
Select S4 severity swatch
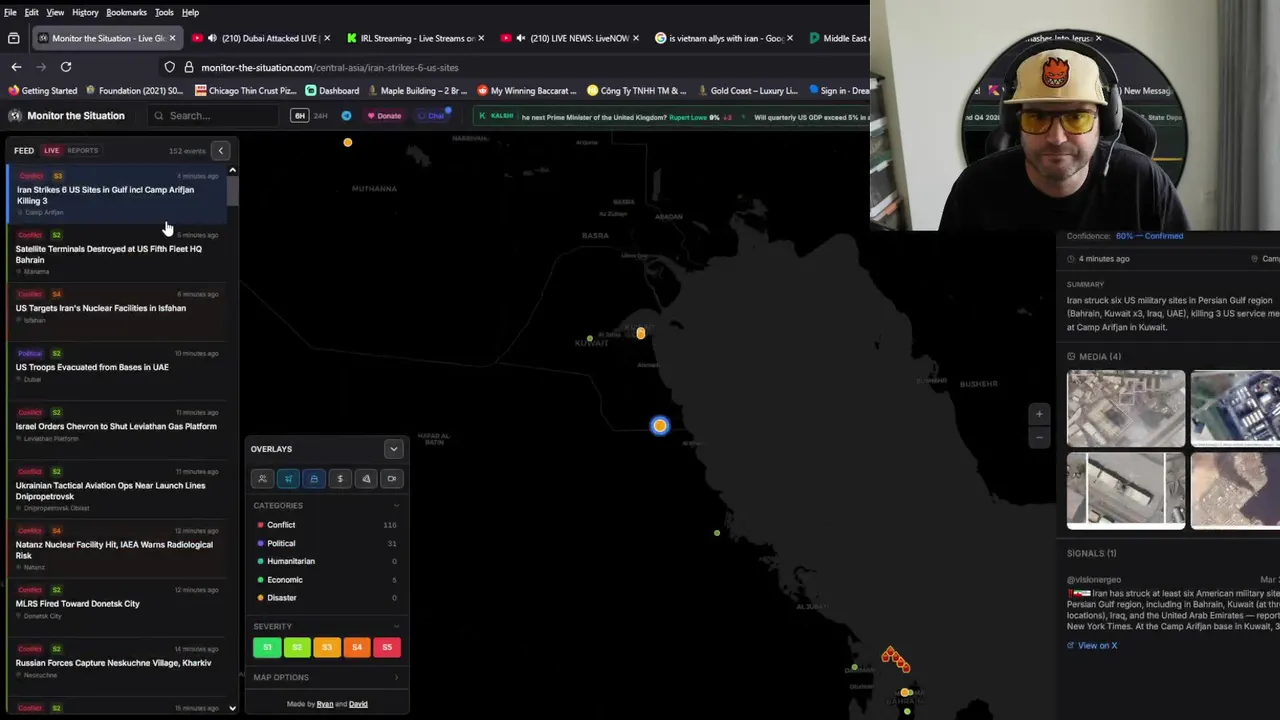coord(357,647)
